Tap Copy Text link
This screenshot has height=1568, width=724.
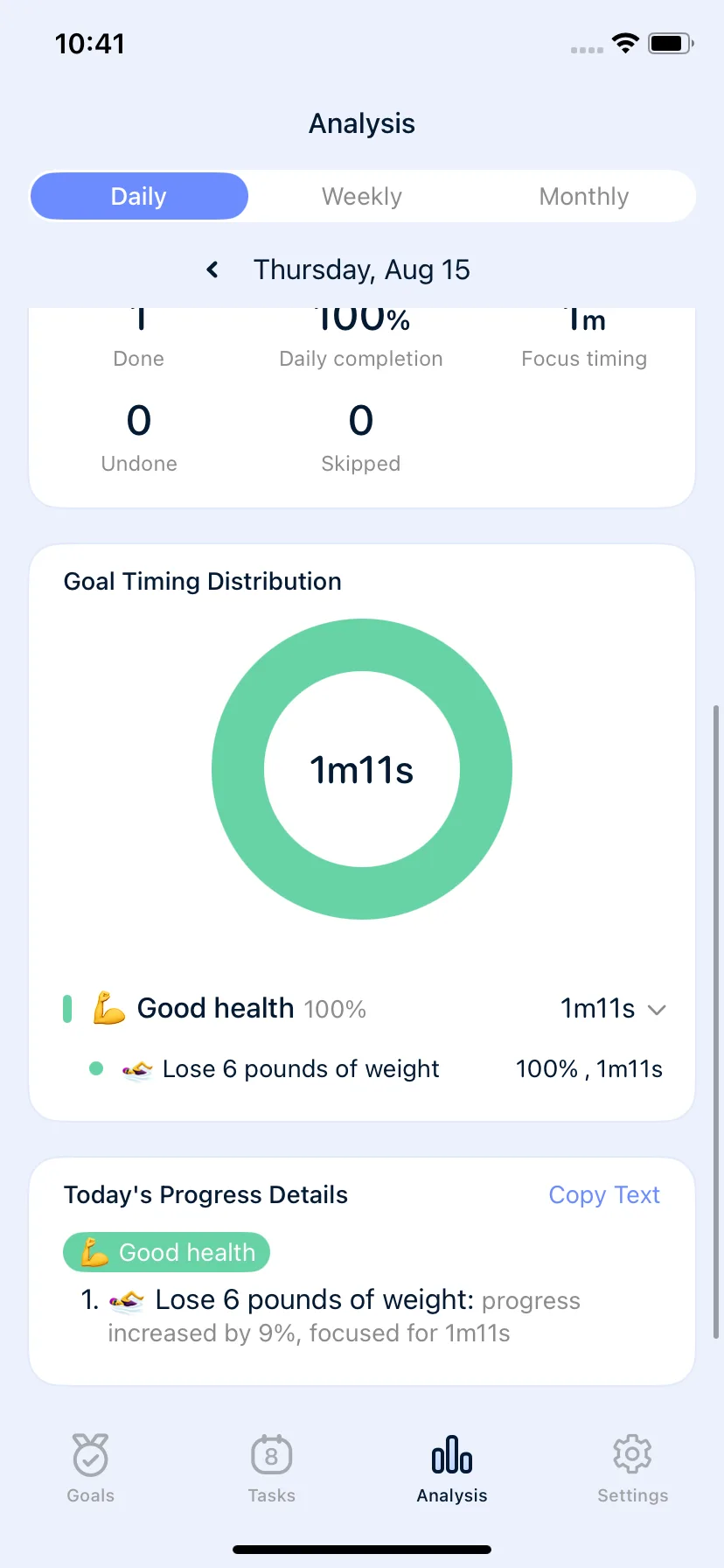pos(604,1195)
